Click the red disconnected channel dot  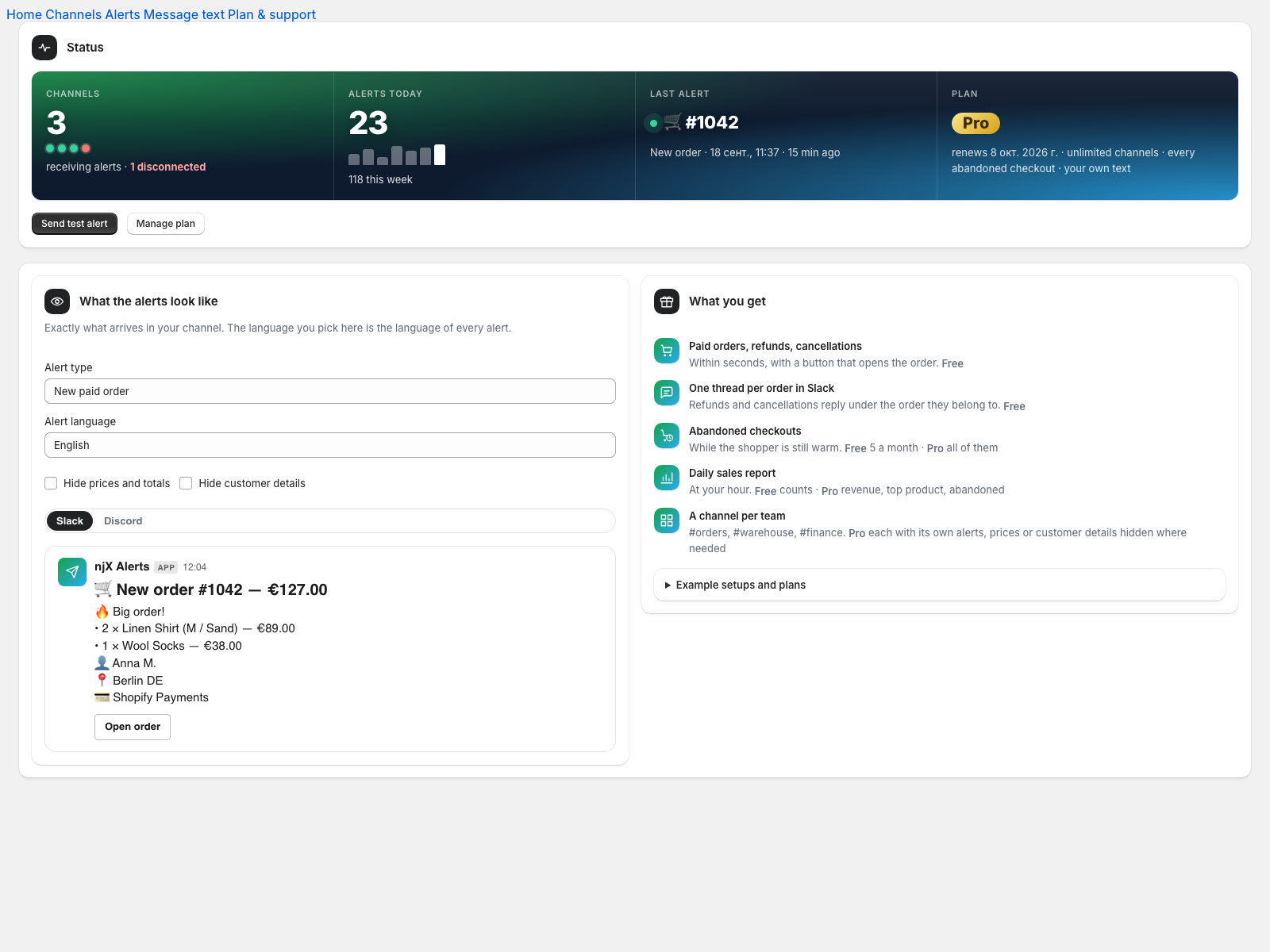click(x=86, y=148)
